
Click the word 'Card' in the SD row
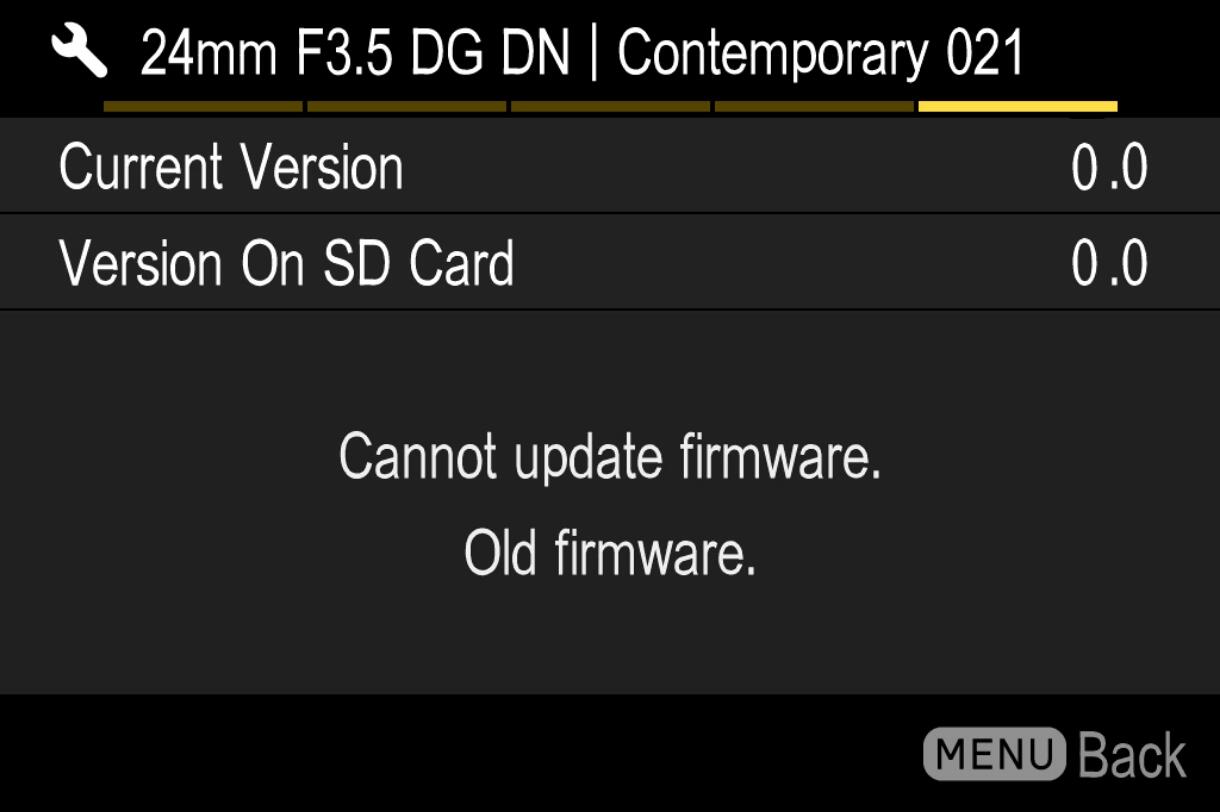click(x=461, y=263)
